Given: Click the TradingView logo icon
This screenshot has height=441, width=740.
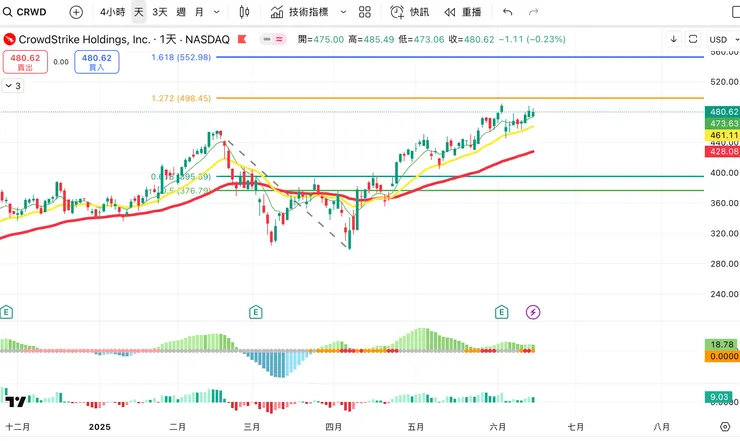Looking at the screenshot, I should pos(16,402).
